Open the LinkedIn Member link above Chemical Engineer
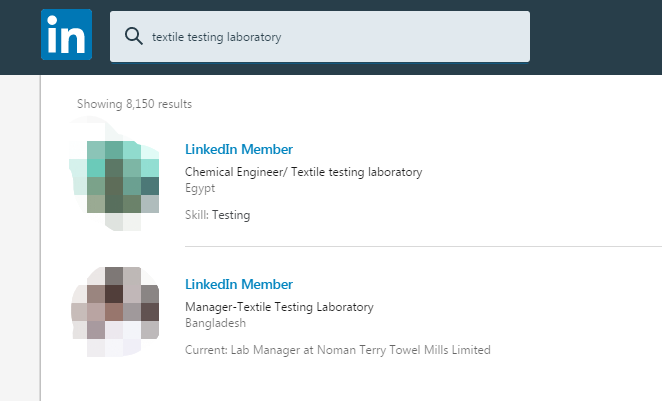Screen dimensions: 662x401 point(239,150)
